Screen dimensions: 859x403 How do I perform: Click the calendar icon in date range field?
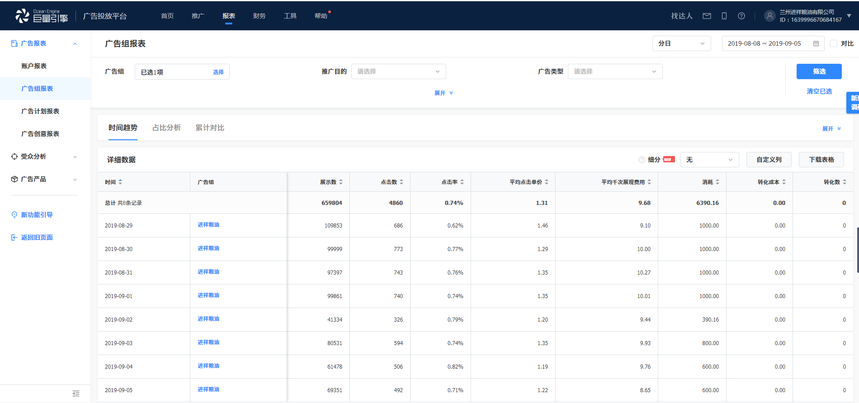(816, 44)
